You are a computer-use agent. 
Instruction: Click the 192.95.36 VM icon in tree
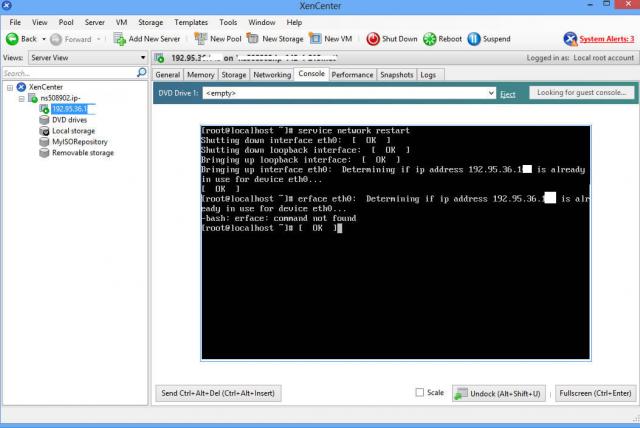click(x=44, y=109)
